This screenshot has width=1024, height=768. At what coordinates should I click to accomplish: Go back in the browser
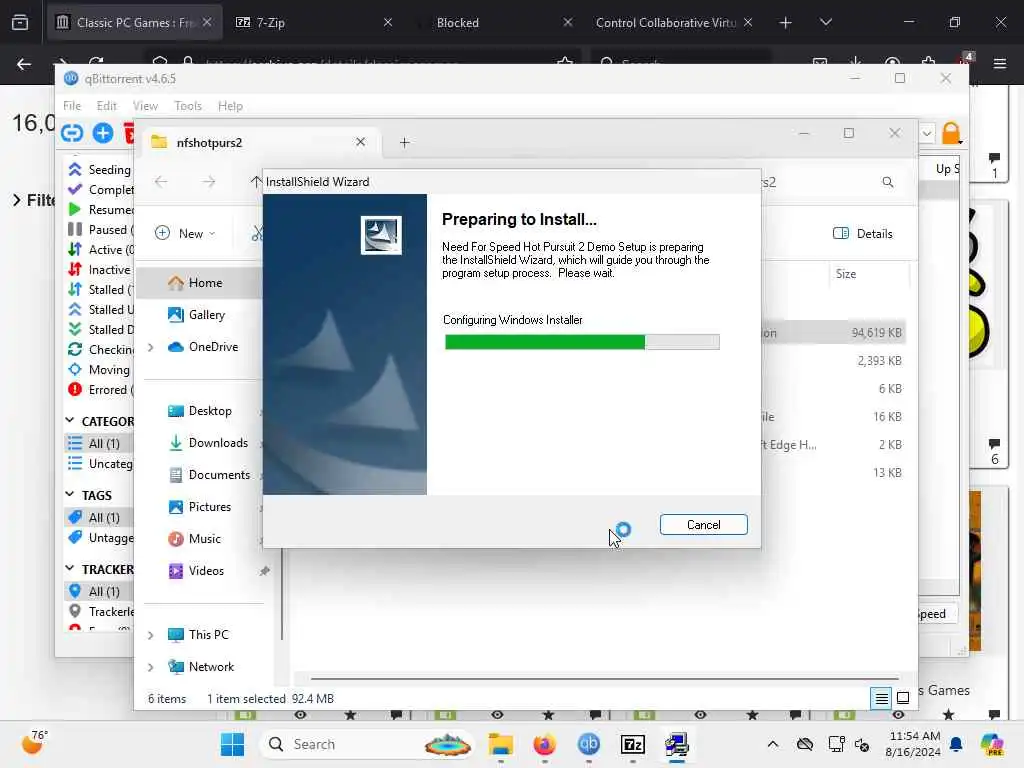point(24,64)
